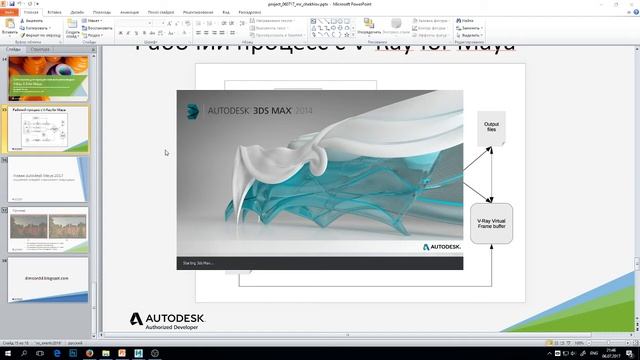The image size is (640, 360).
Task: Open Replace (Заменить) dropdown
Action: [469, 28]
